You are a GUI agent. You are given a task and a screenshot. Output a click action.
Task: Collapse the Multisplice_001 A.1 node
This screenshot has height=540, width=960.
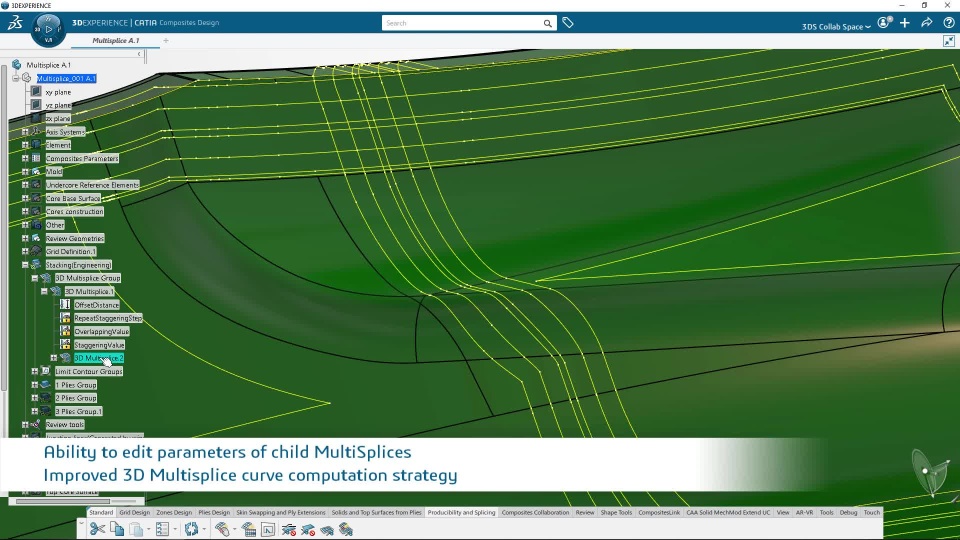tap(16, 78)
